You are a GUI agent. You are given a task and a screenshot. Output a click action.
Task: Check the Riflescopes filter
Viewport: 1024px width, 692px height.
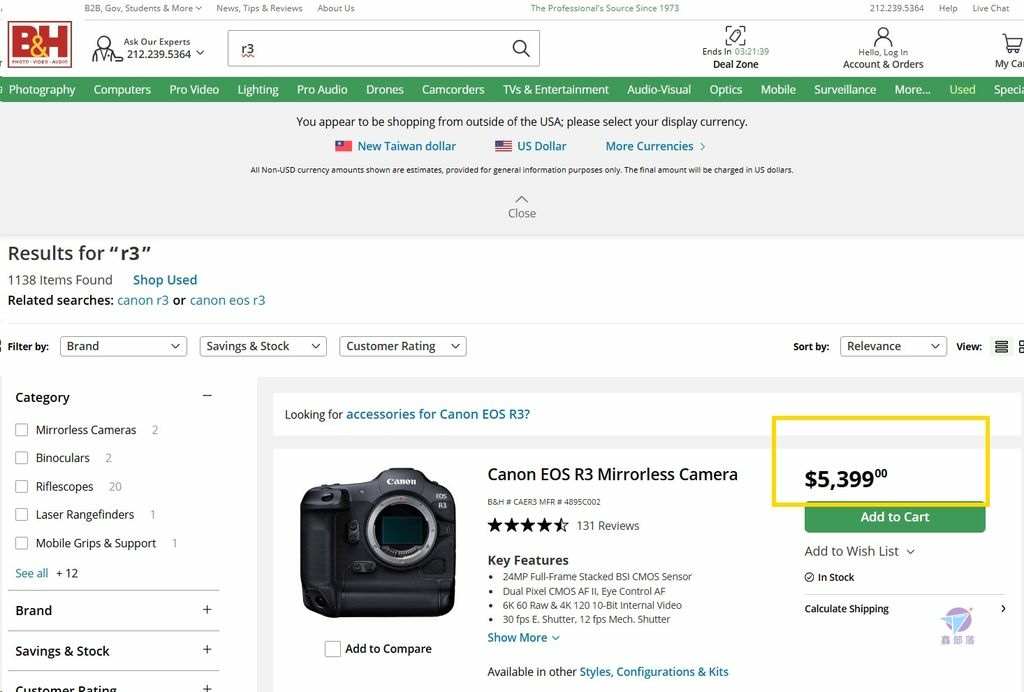coord(22,486)
